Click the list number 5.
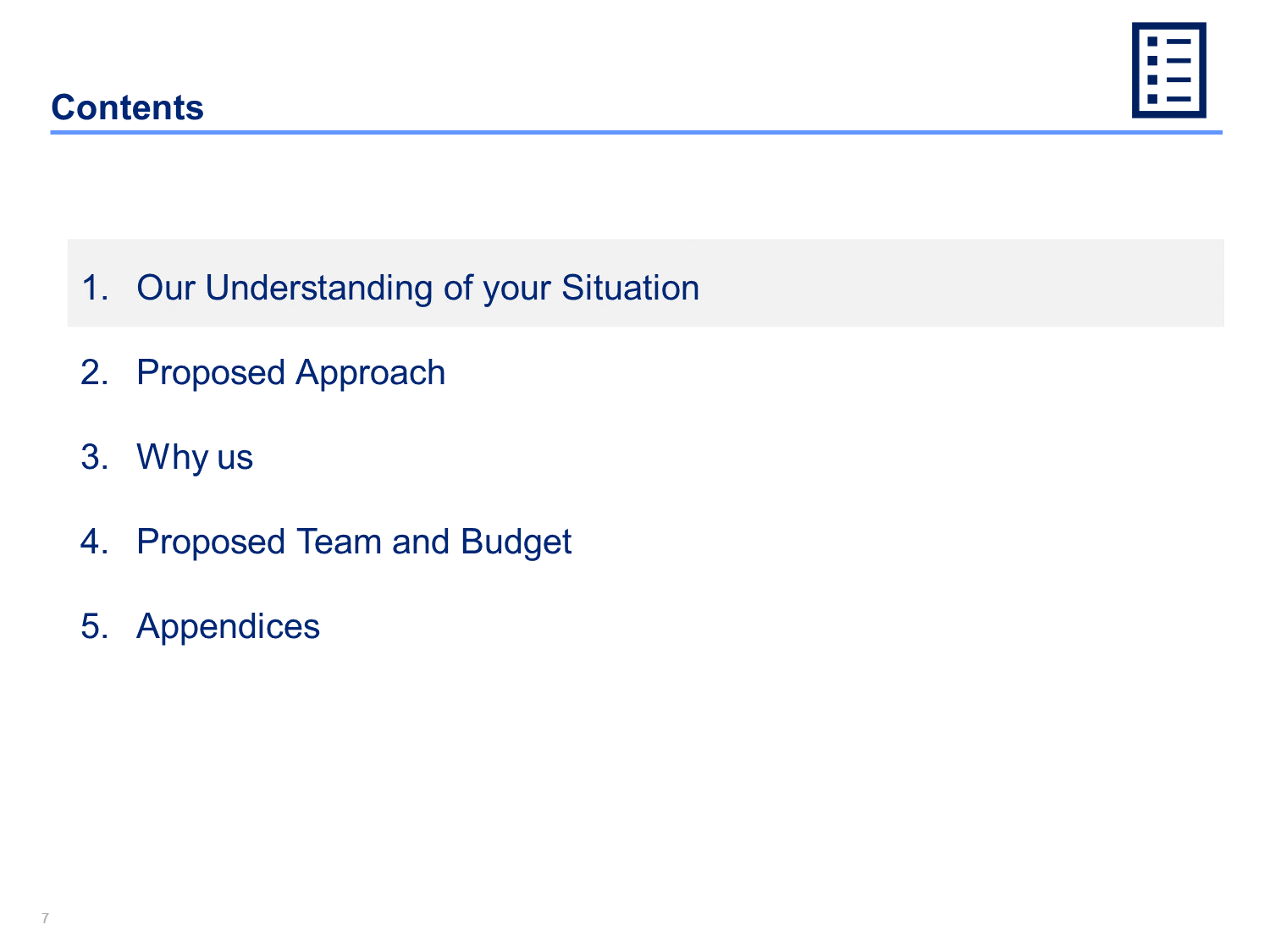1270x952 pixels. coord(95,626)
